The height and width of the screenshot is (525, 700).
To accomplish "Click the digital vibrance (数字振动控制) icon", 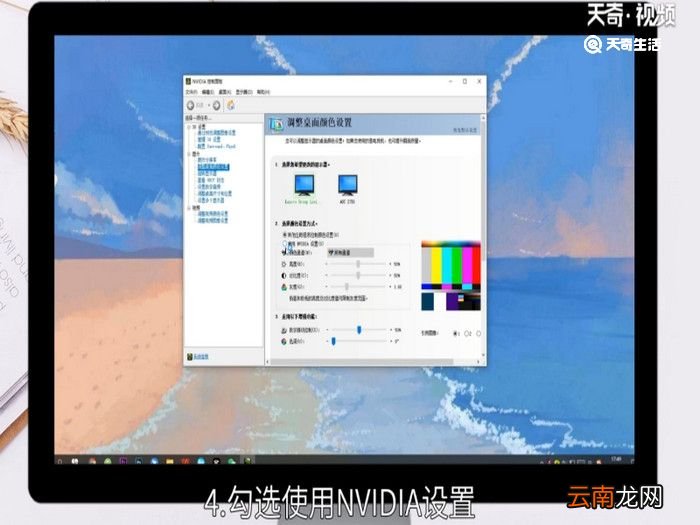I will click(284, 330).
